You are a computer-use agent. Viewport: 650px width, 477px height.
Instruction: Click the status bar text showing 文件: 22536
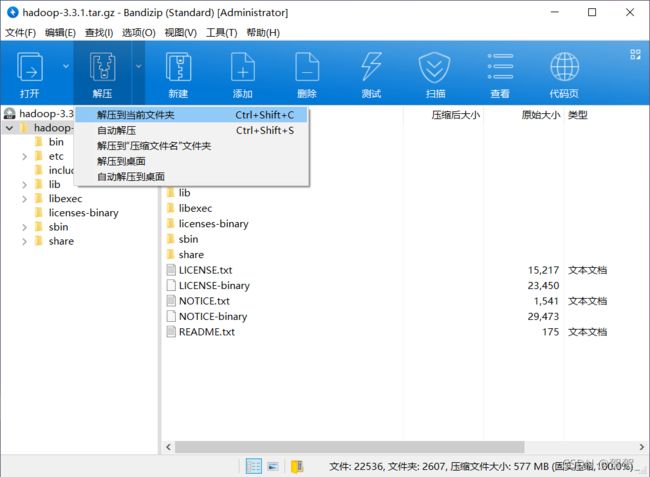pos(358,467)
